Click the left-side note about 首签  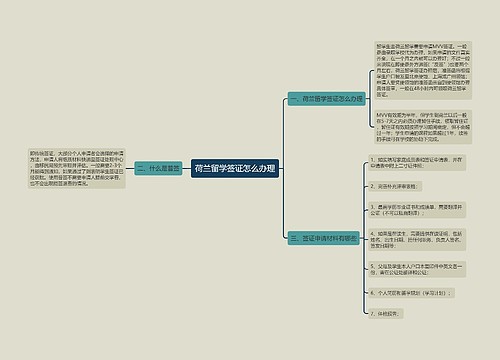click(77, 168)
